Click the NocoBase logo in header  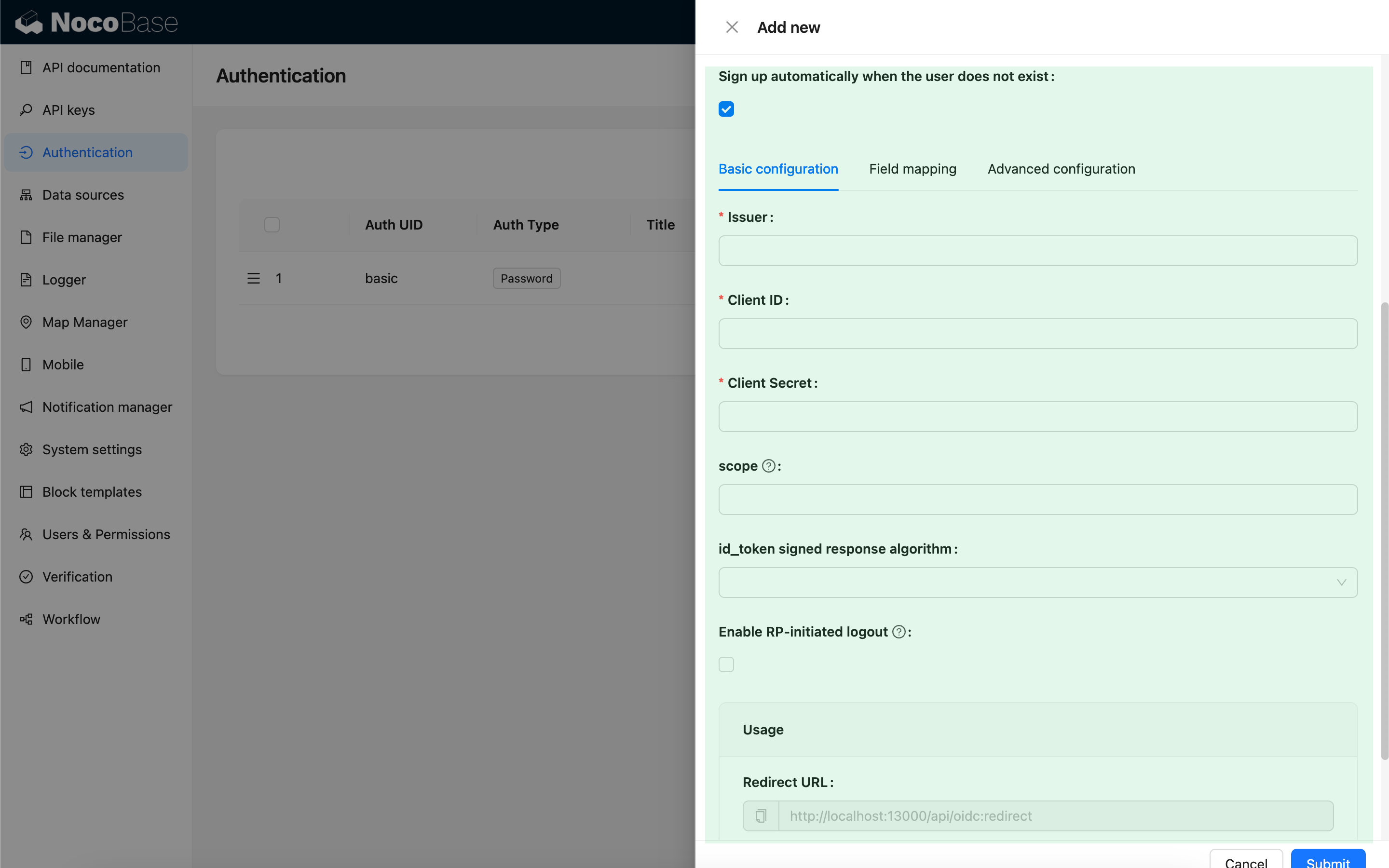[96, 22]
